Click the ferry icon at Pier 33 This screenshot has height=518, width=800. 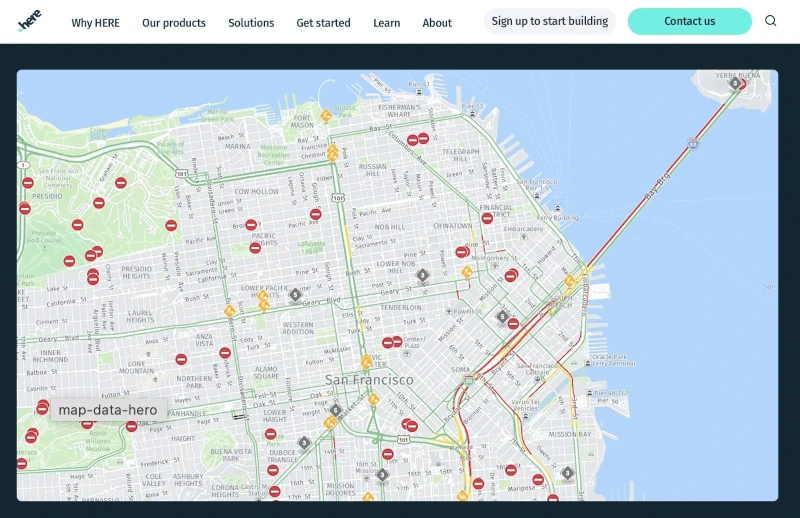coord(472,113)
